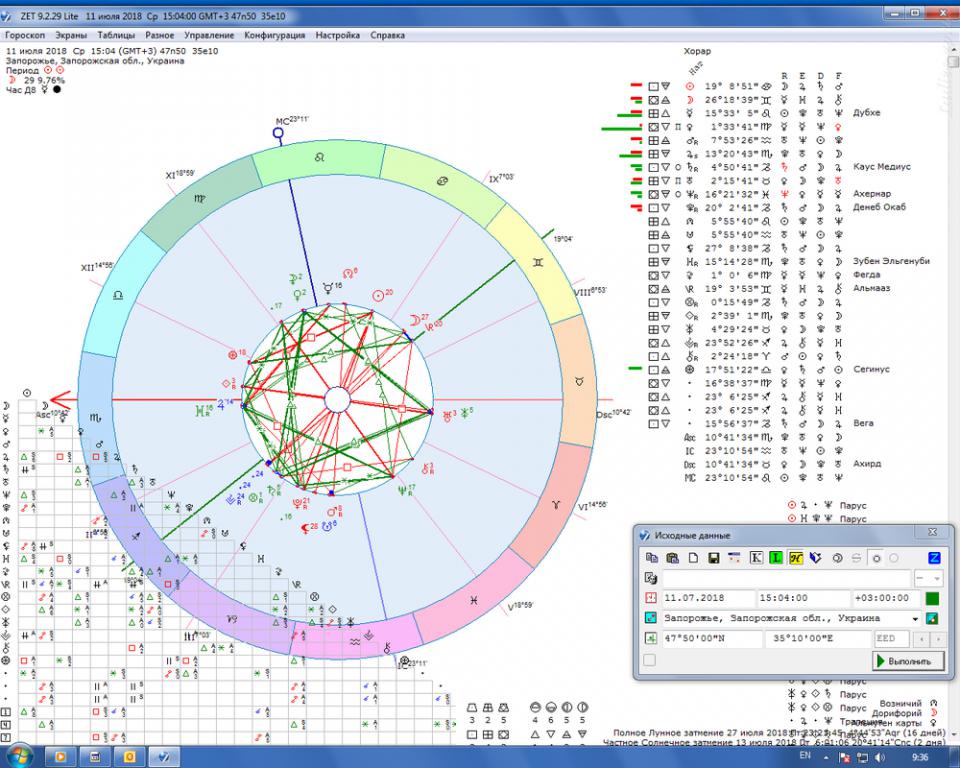Click the cyan place icon beside Запорожье
This screenshot has height=768, width=960.
pyautogui.click(x=651, y=618)
